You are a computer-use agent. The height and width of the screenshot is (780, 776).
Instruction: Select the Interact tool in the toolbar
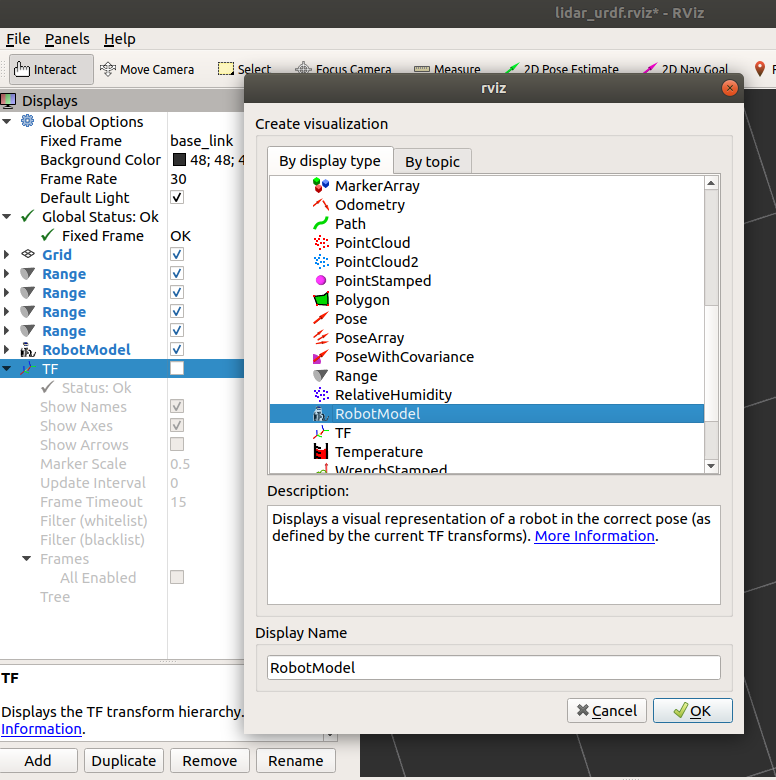(x=51, y=69)
